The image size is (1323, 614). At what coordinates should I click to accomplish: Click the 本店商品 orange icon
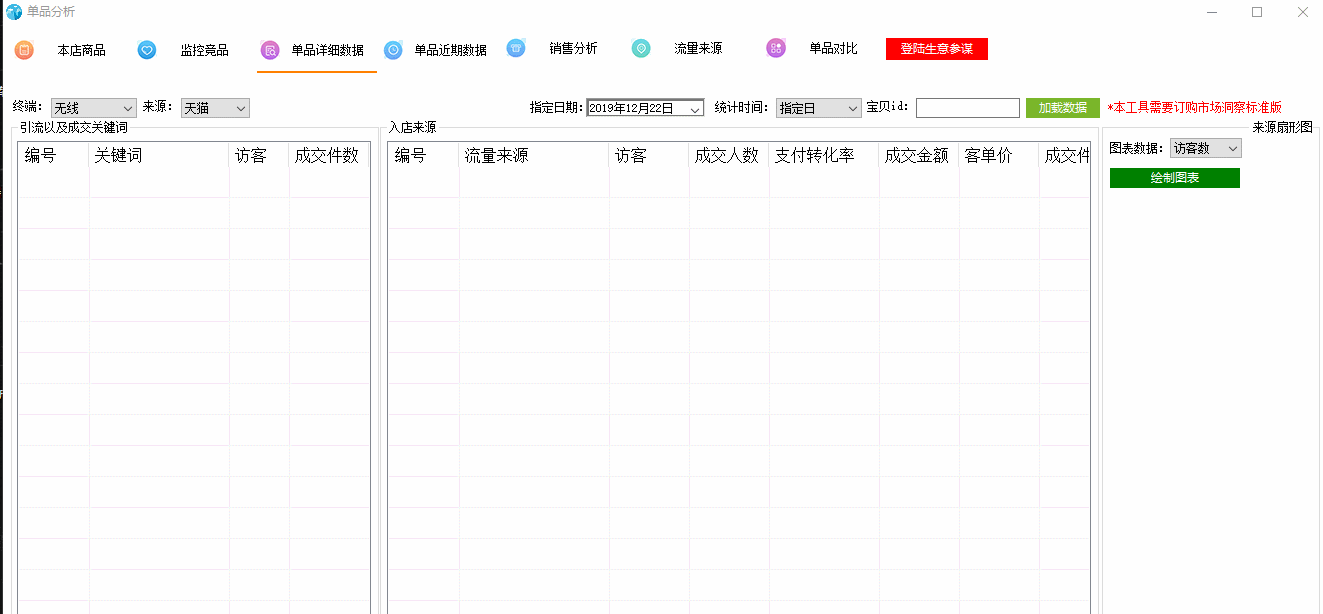(x=24, y=50)
